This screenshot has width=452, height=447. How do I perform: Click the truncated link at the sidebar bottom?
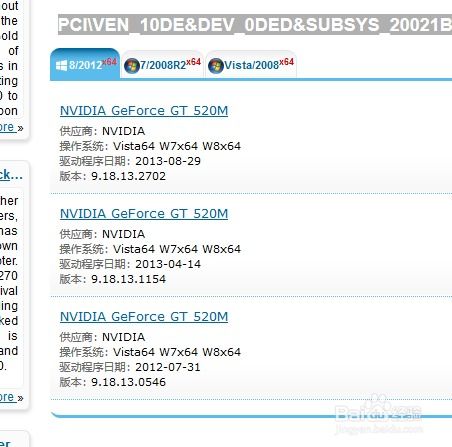5,443
